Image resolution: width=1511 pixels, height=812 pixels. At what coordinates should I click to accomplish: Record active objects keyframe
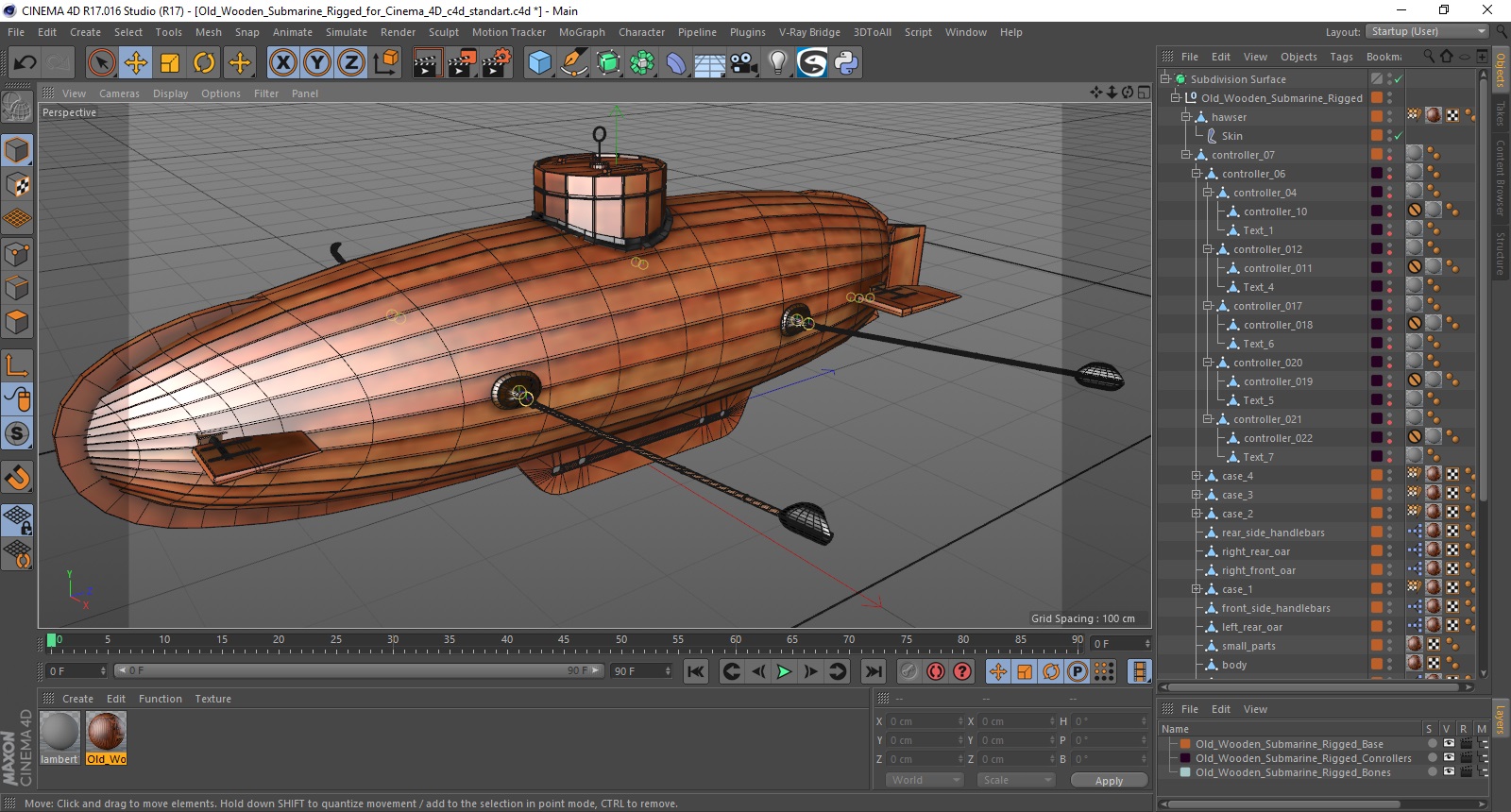(x=908, y=671)
